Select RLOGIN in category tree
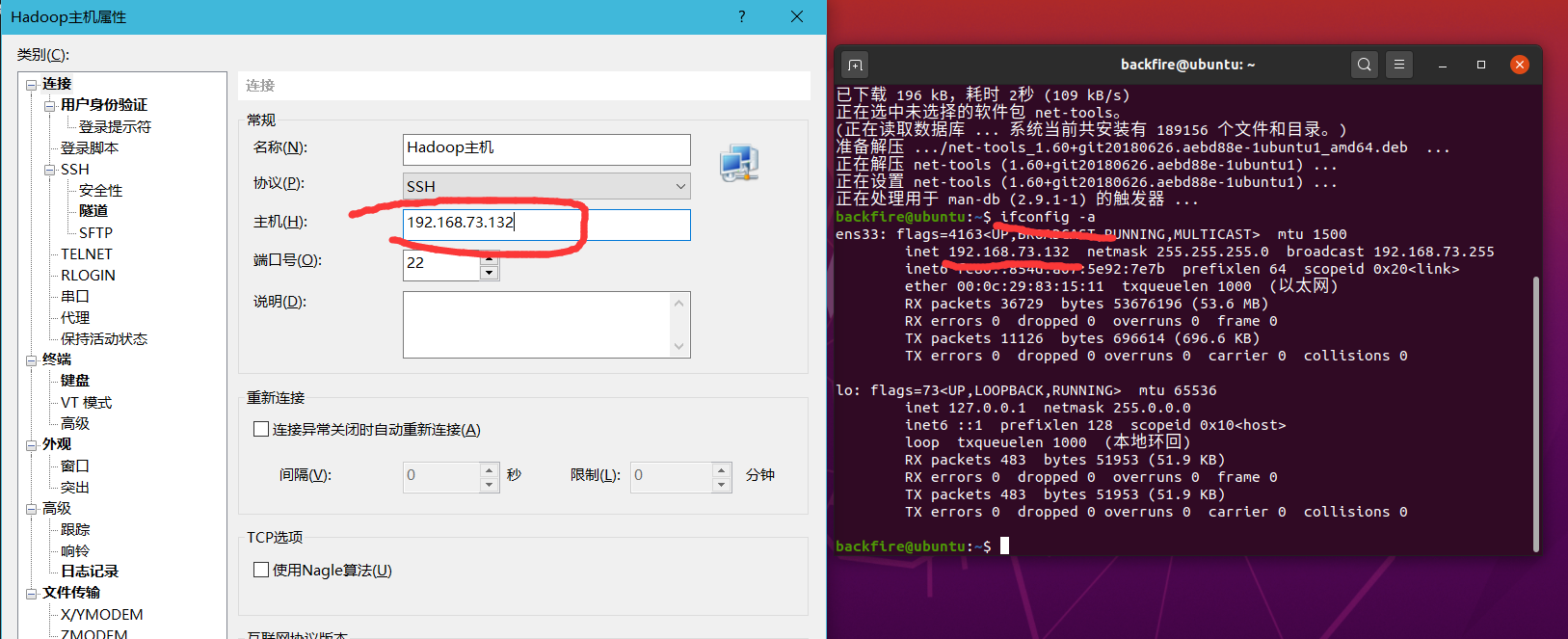 [88, 276]
